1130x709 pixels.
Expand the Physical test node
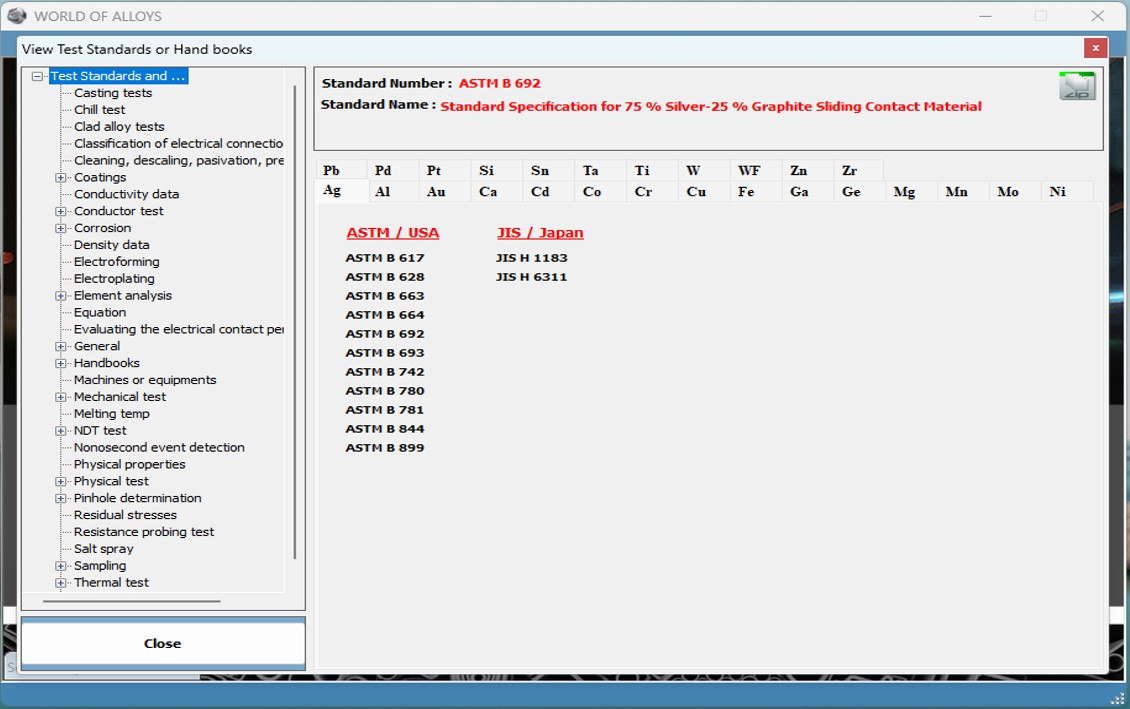pos(61,481)
